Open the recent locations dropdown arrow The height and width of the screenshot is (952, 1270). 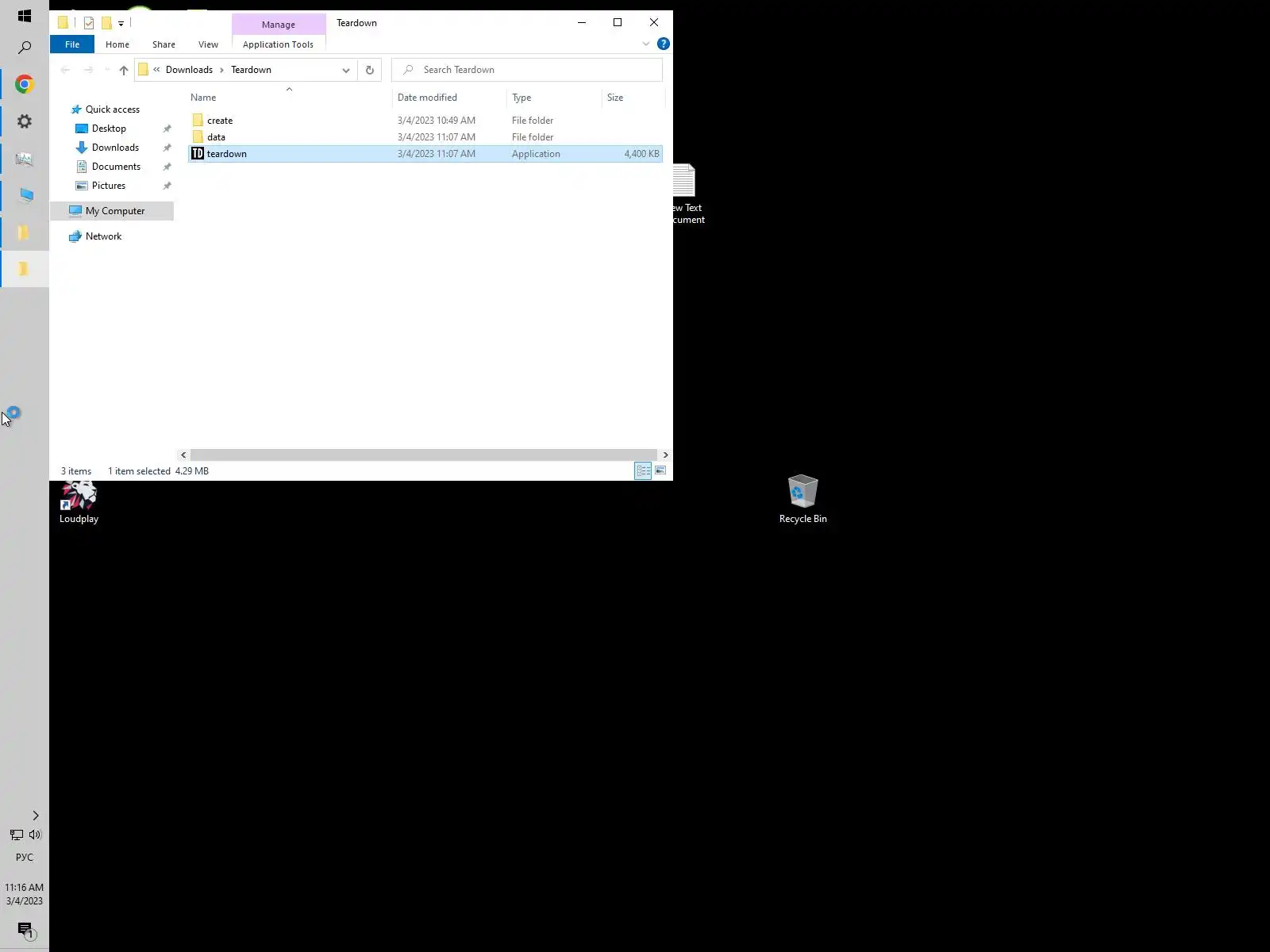click(x=107, y=70)
